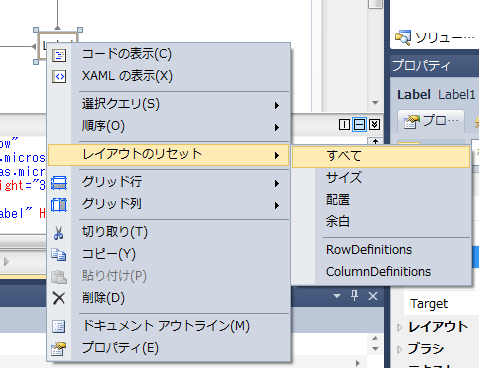Open the グリッド行 submenu

pos(169,183)
